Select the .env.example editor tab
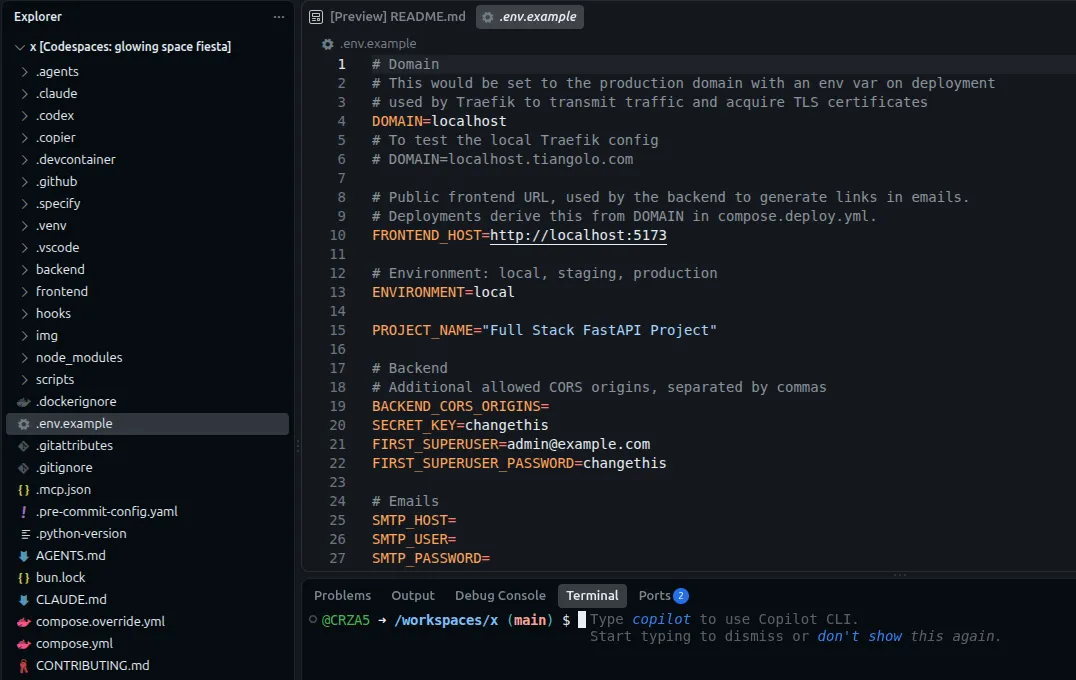This screenshot has height=680, width=1076. click(x=530, y=16)
